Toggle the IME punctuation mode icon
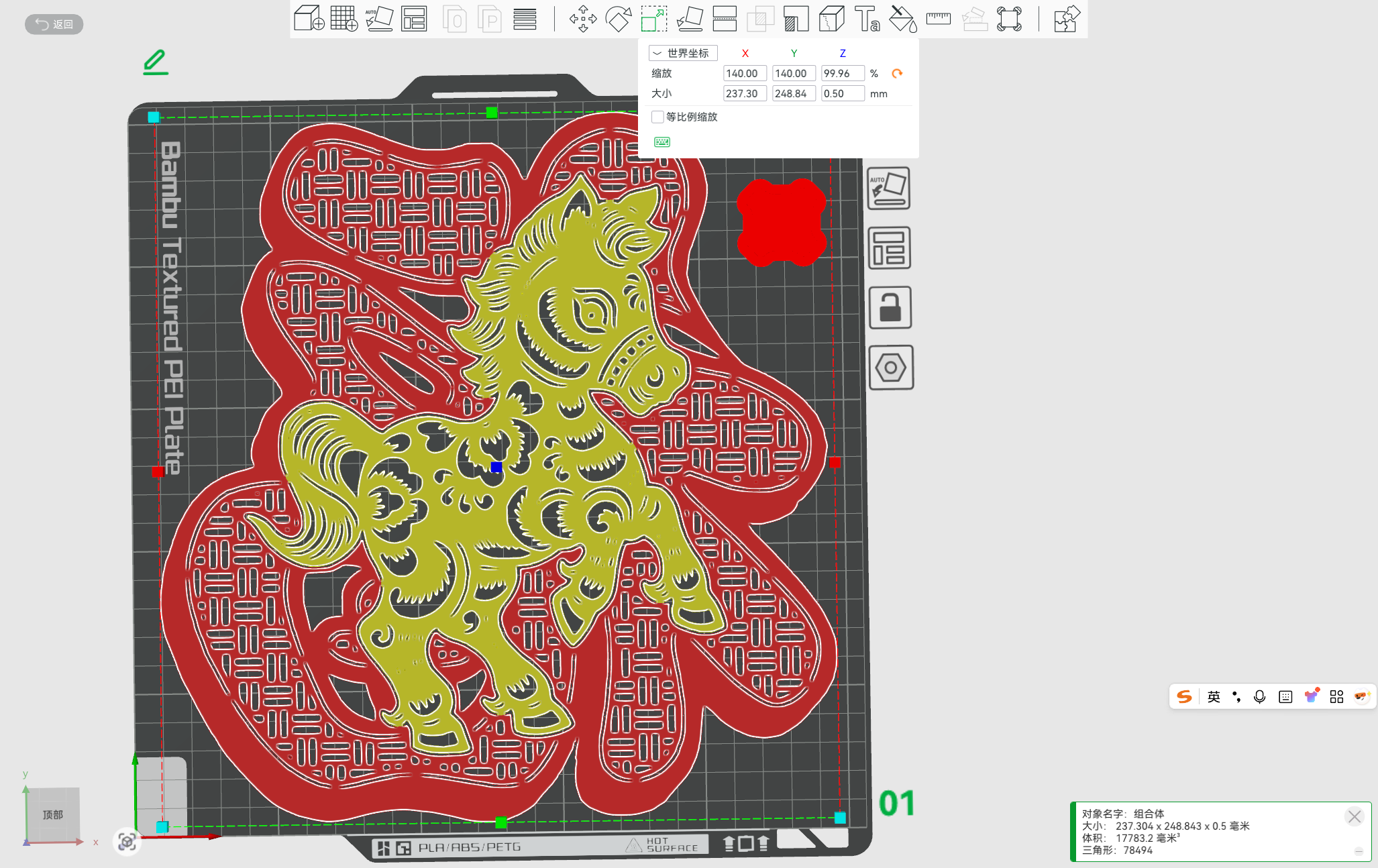This screenshot has height=868, width=1378. tap(1236, 697)
